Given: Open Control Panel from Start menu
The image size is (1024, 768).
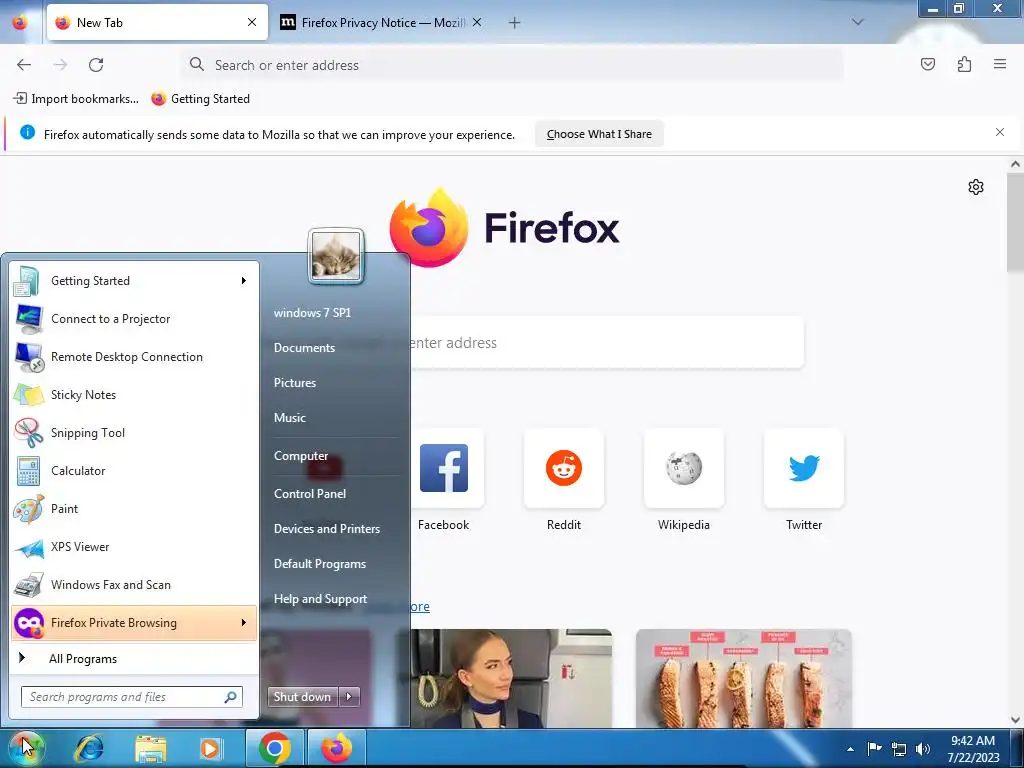Looking at the screenshot, I should pos(310,494).
